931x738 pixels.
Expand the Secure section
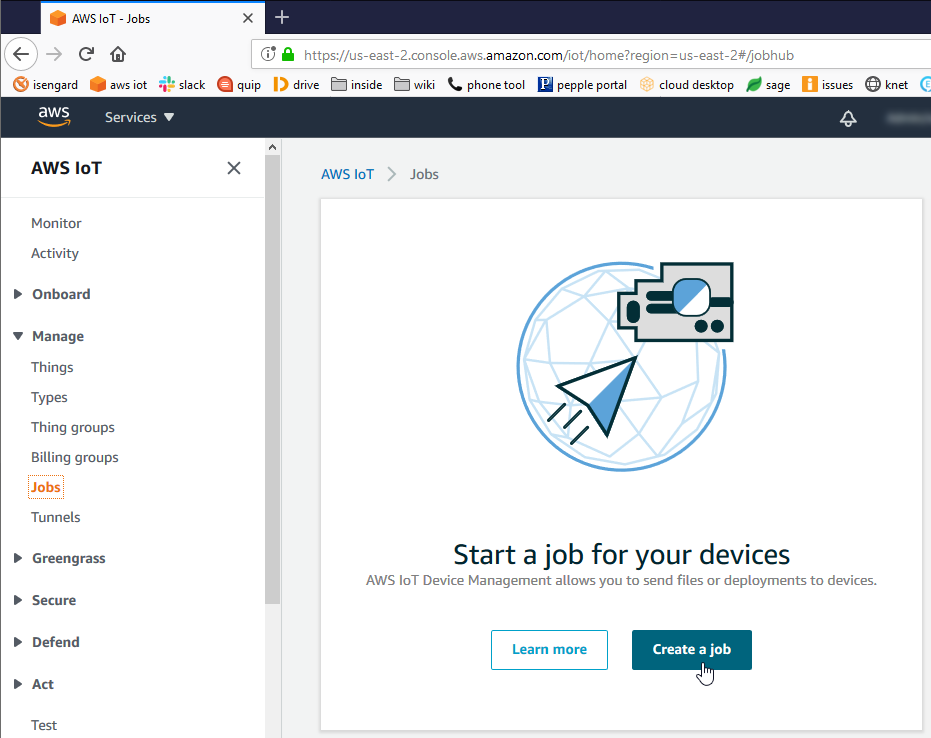coord(45,600)
